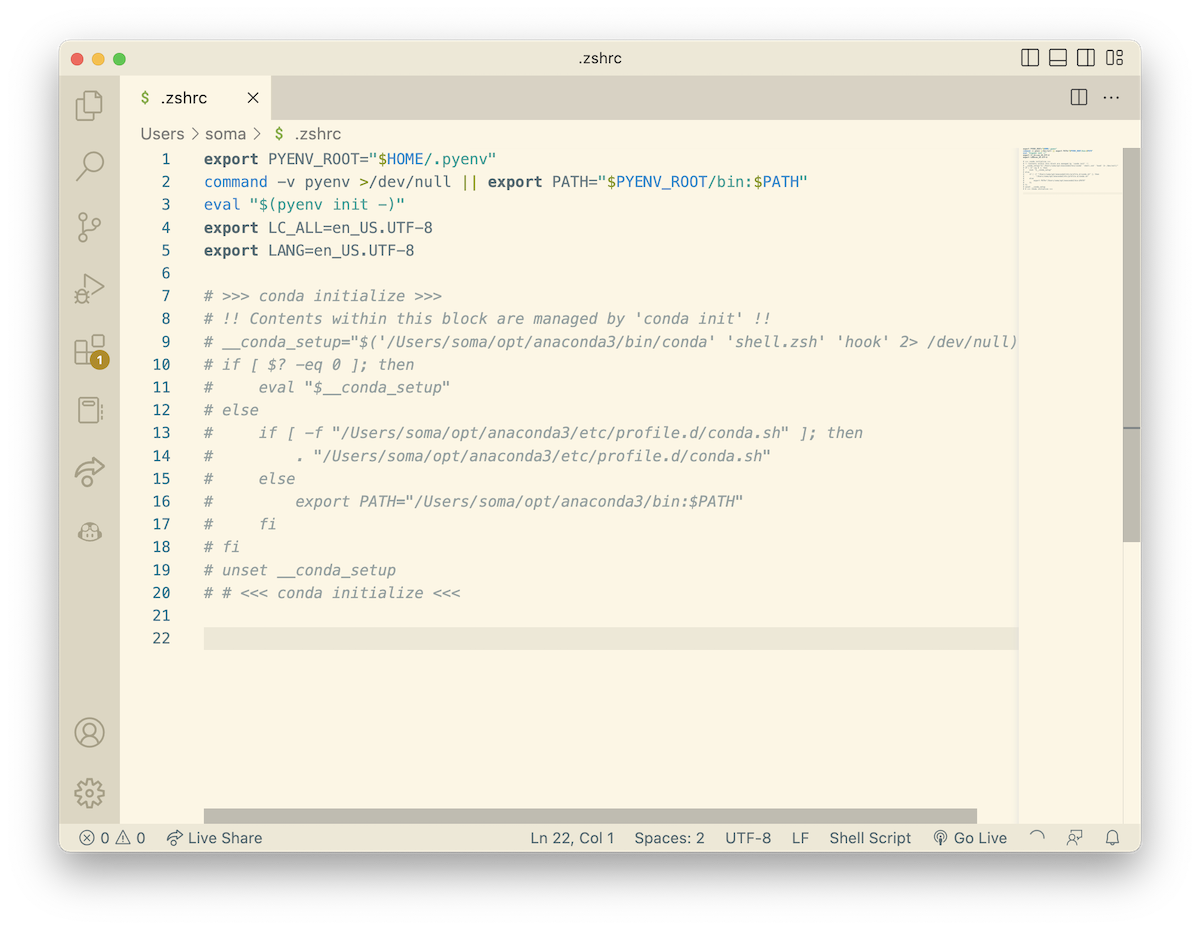Click Users in the breadcrumb

162,134
